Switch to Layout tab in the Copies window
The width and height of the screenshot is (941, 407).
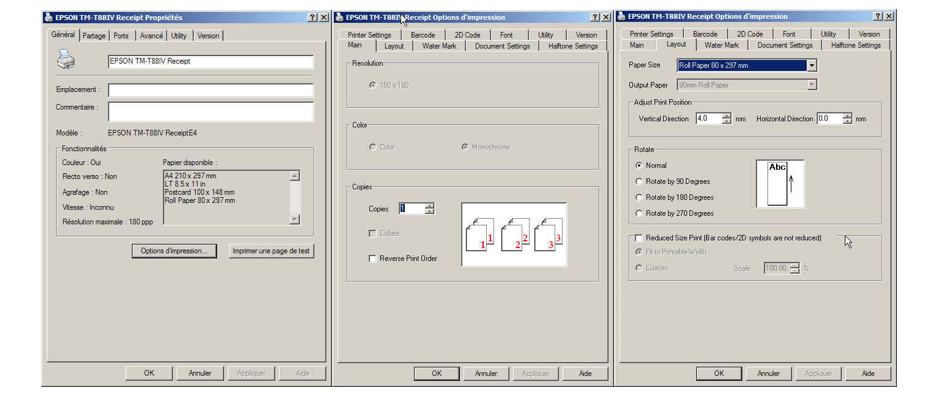(x=394, y=46)
